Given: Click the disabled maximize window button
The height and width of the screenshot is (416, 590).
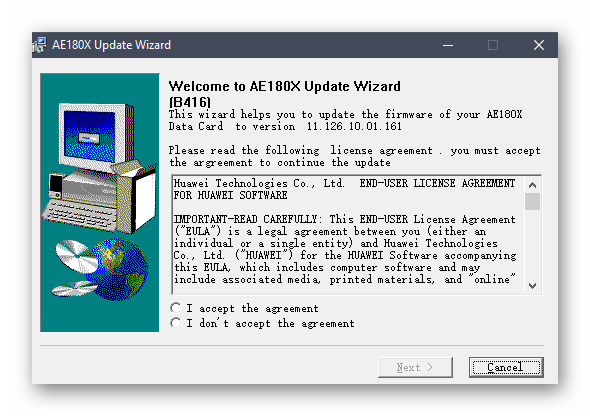Looking at the screenshot, I should [x=493, y=45].
